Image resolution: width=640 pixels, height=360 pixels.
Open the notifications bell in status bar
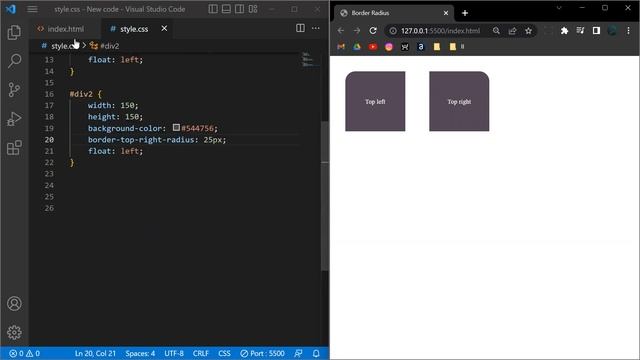[316, 353]
